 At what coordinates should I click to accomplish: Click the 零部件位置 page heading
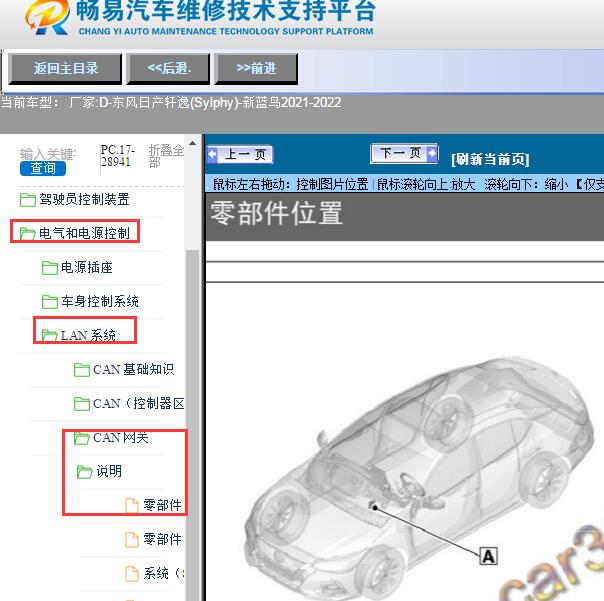pos(277,213)
